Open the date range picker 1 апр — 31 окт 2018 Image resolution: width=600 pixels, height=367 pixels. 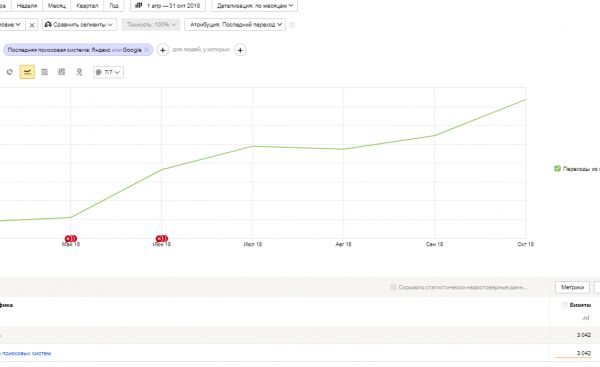(168, 6)
